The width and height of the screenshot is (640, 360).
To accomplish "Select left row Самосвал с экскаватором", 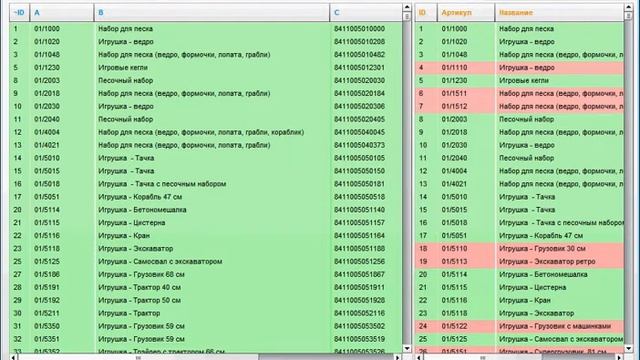I will 206,261.
